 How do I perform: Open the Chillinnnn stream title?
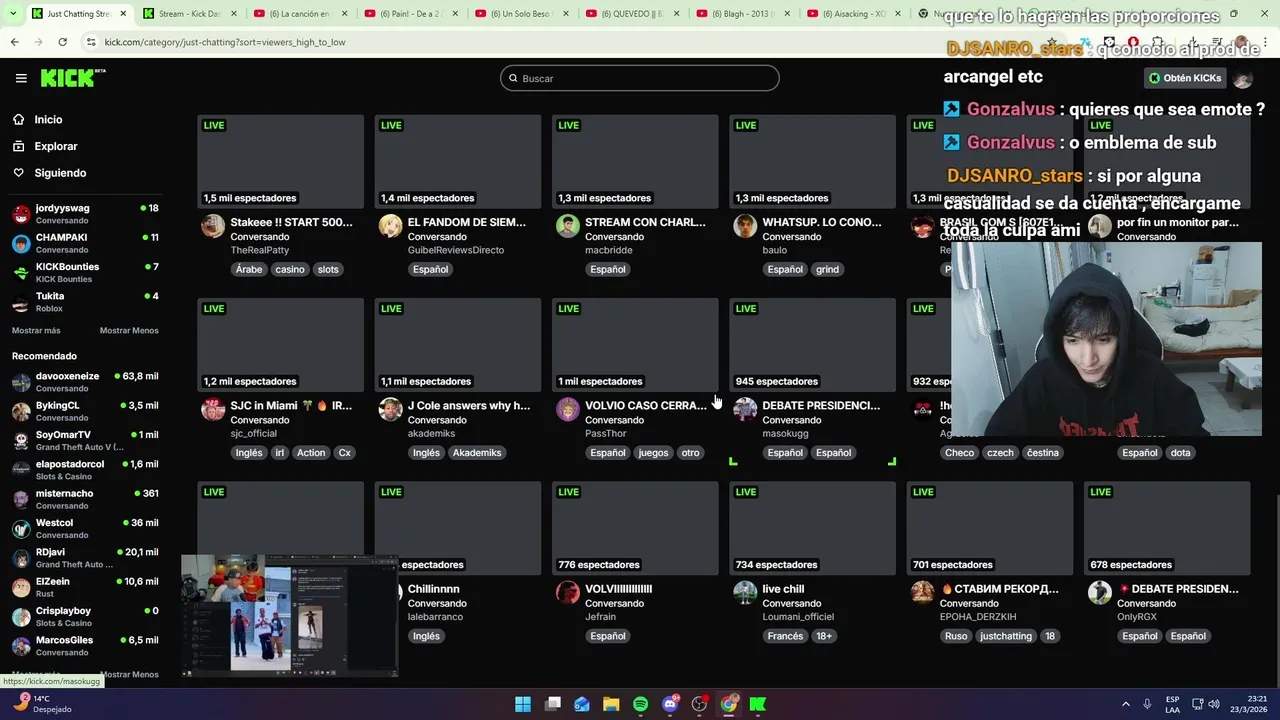coord(434,589)
